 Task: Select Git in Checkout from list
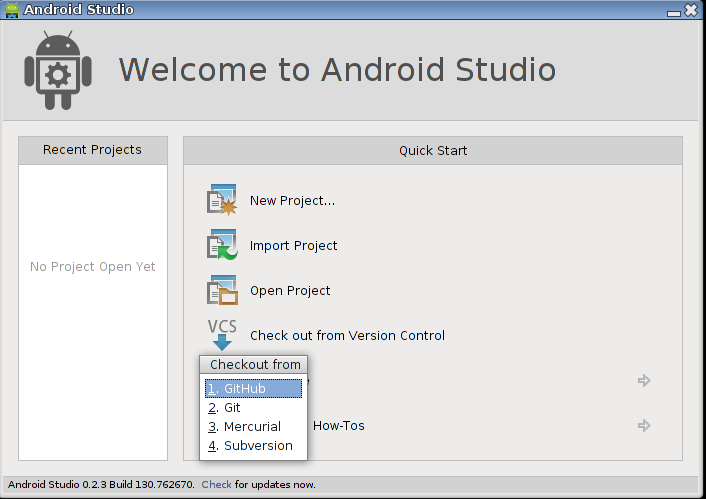(253, 408)
